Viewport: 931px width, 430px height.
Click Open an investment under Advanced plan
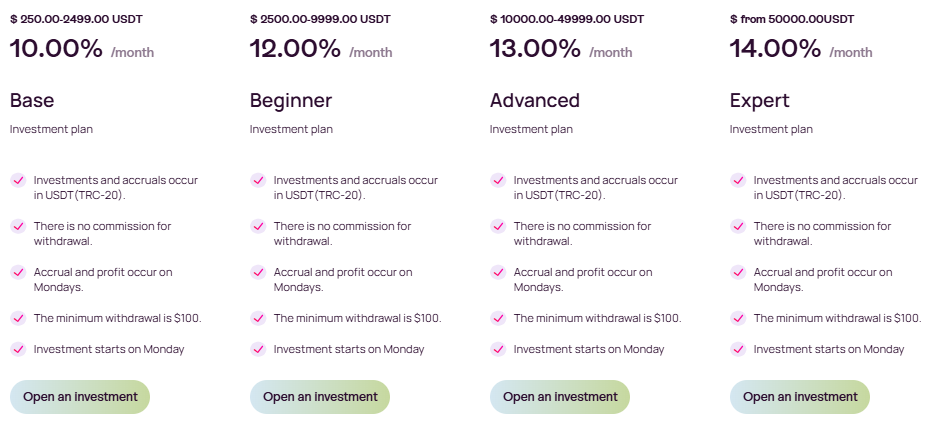[560, 397]
